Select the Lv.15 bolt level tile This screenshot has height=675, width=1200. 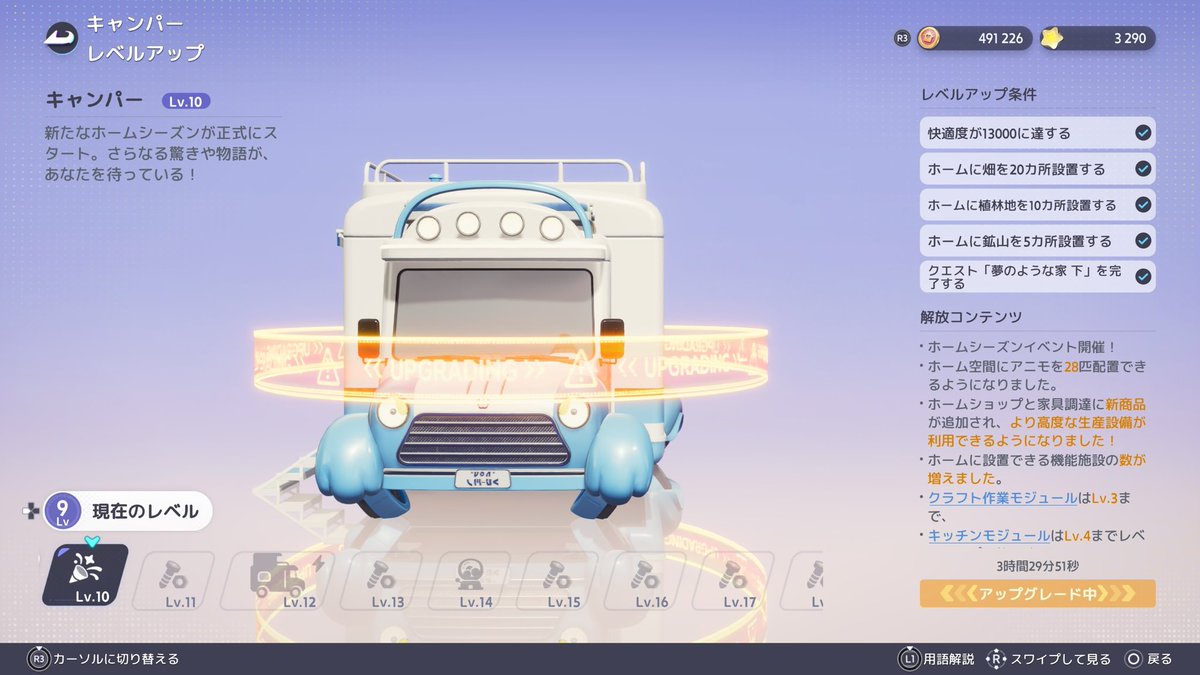point(557,580)
